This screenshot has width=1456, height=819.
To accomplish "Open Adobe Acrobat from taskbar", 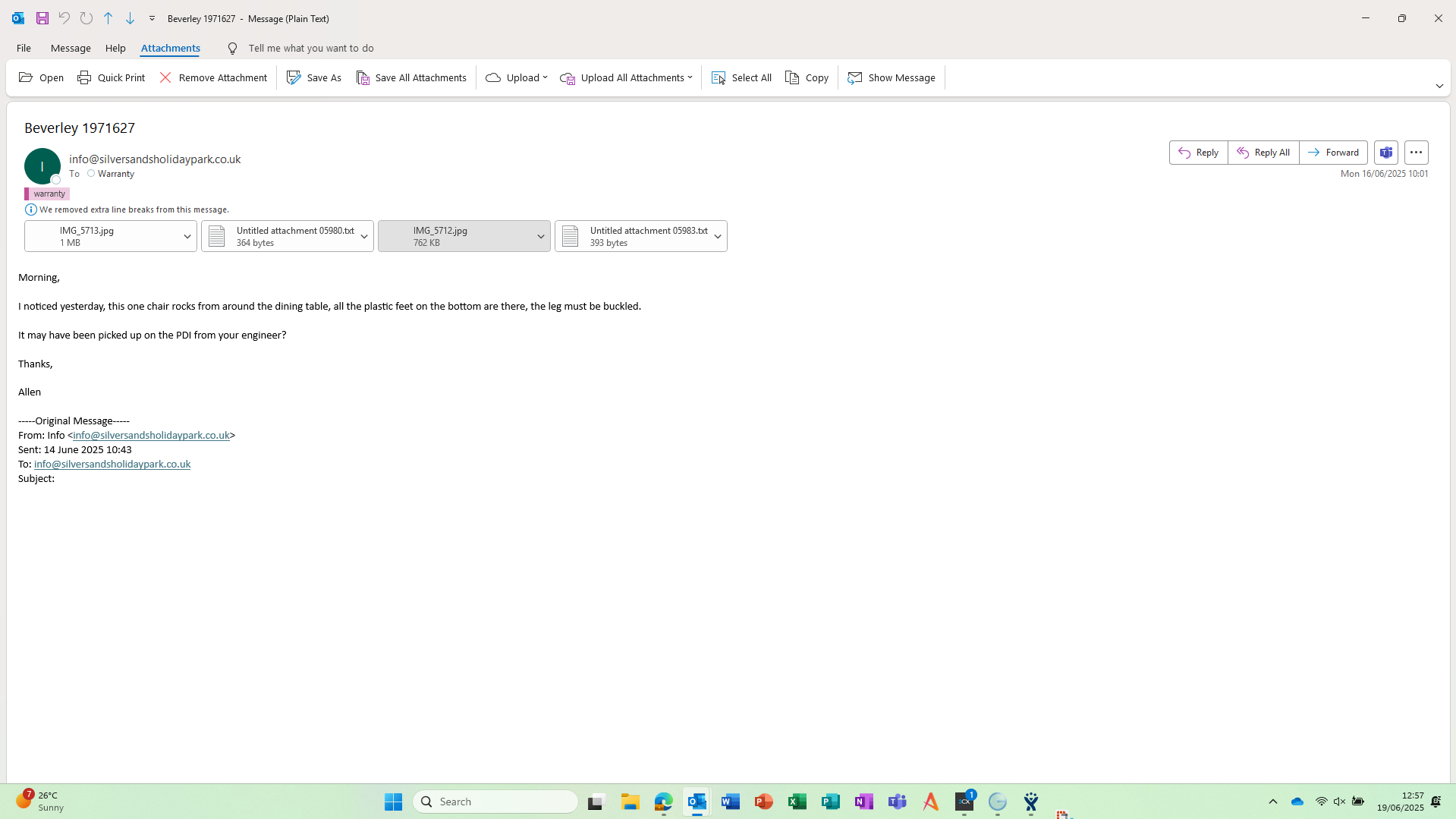I will tap(931, 802).
